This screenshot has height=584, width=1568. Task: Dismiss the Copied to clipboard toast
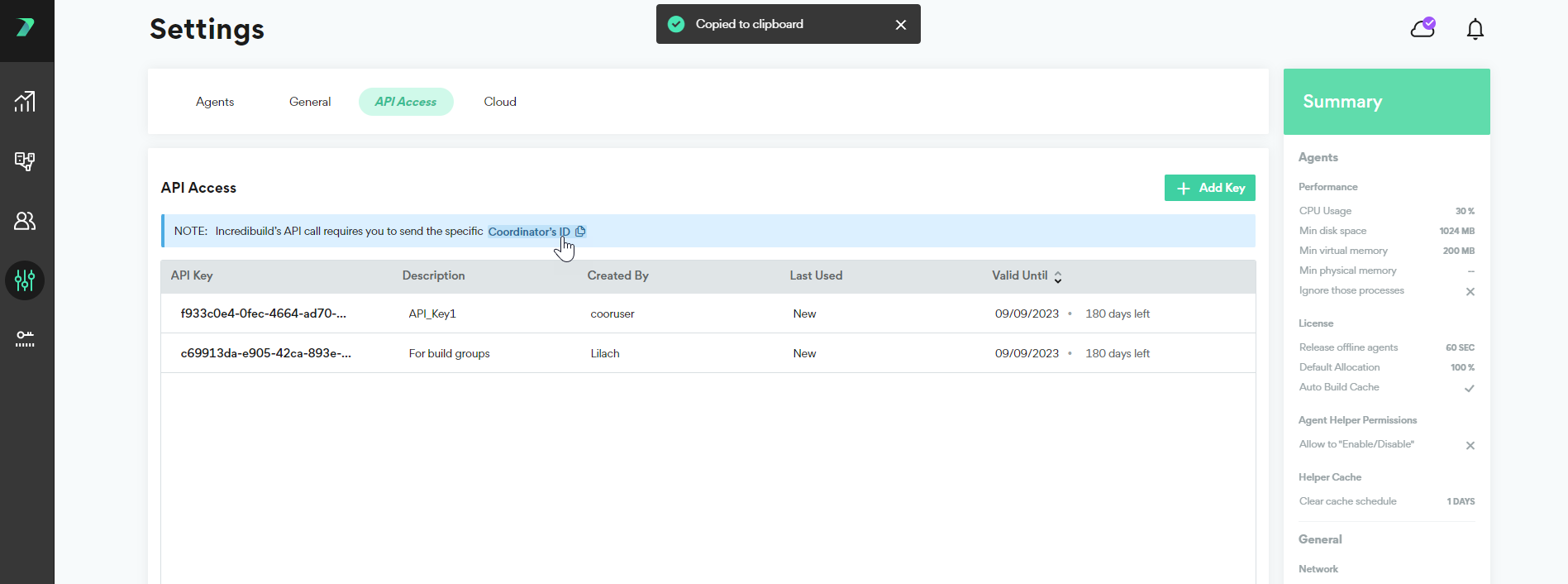[901, 25]
